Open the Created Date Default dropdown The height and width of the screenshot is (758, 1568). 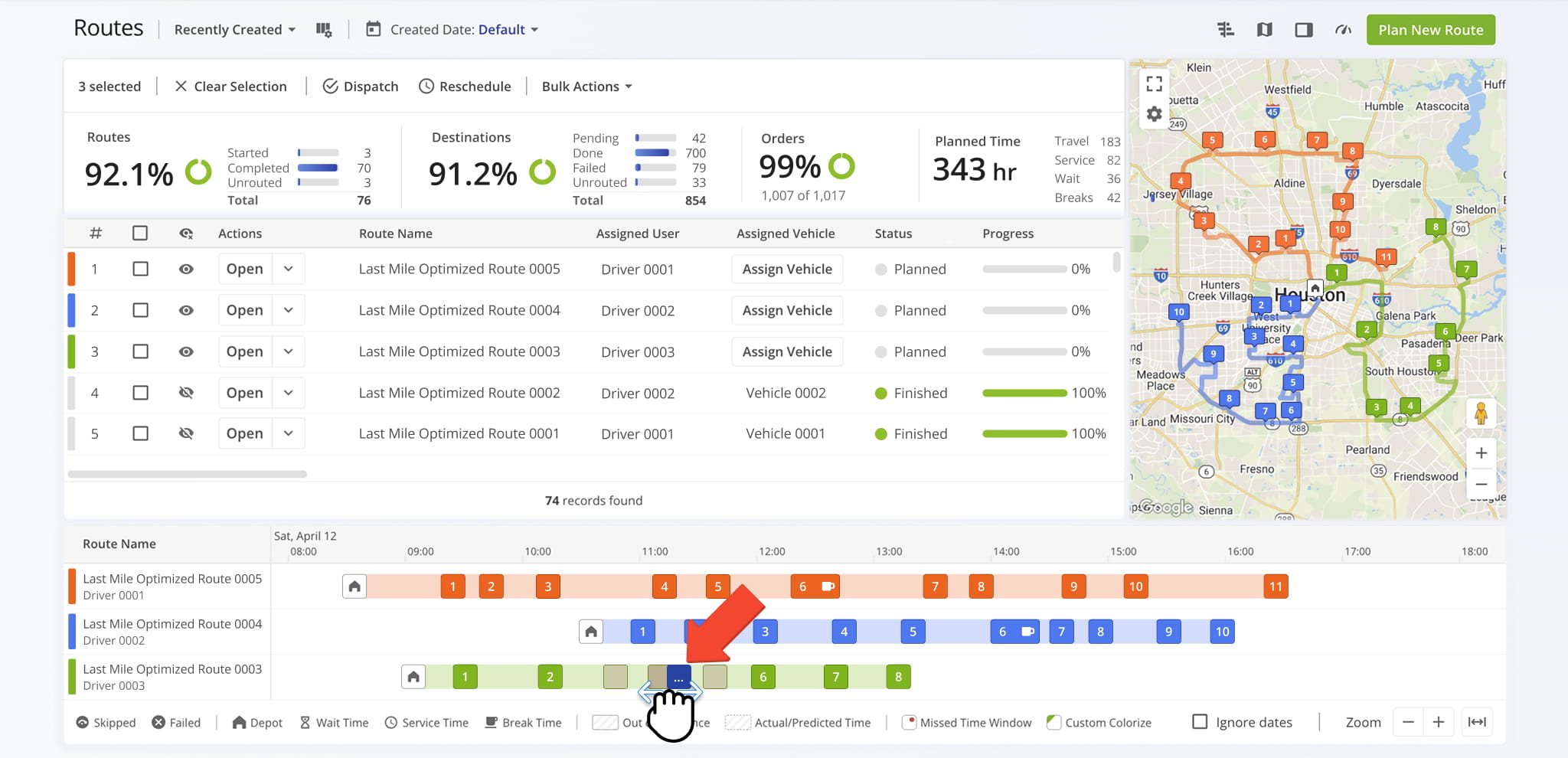coord(508,30)
